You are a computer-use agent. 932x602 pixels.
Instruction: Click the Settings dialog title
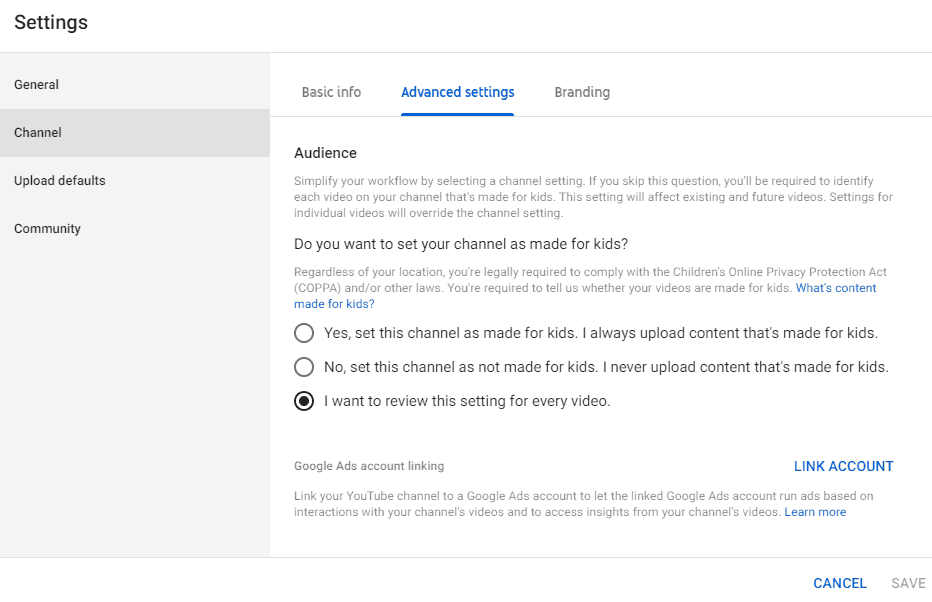(x=51, y=23)
